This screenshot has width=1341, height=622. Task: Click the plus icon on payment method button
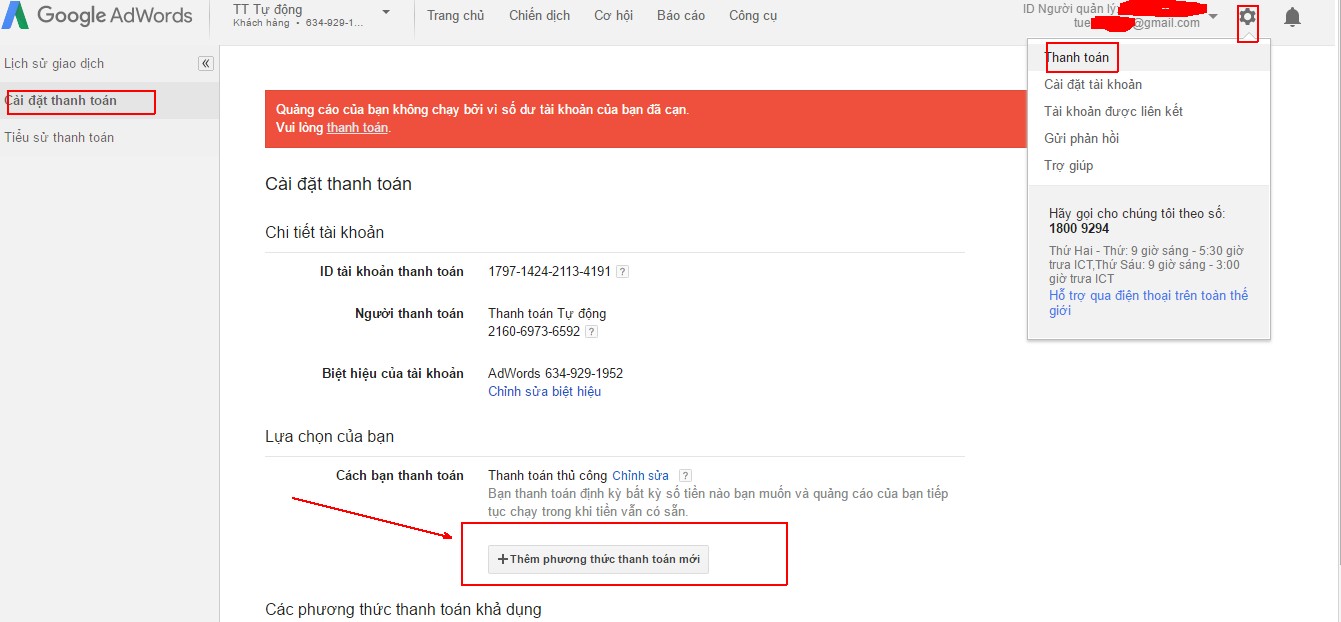point(501,559)
